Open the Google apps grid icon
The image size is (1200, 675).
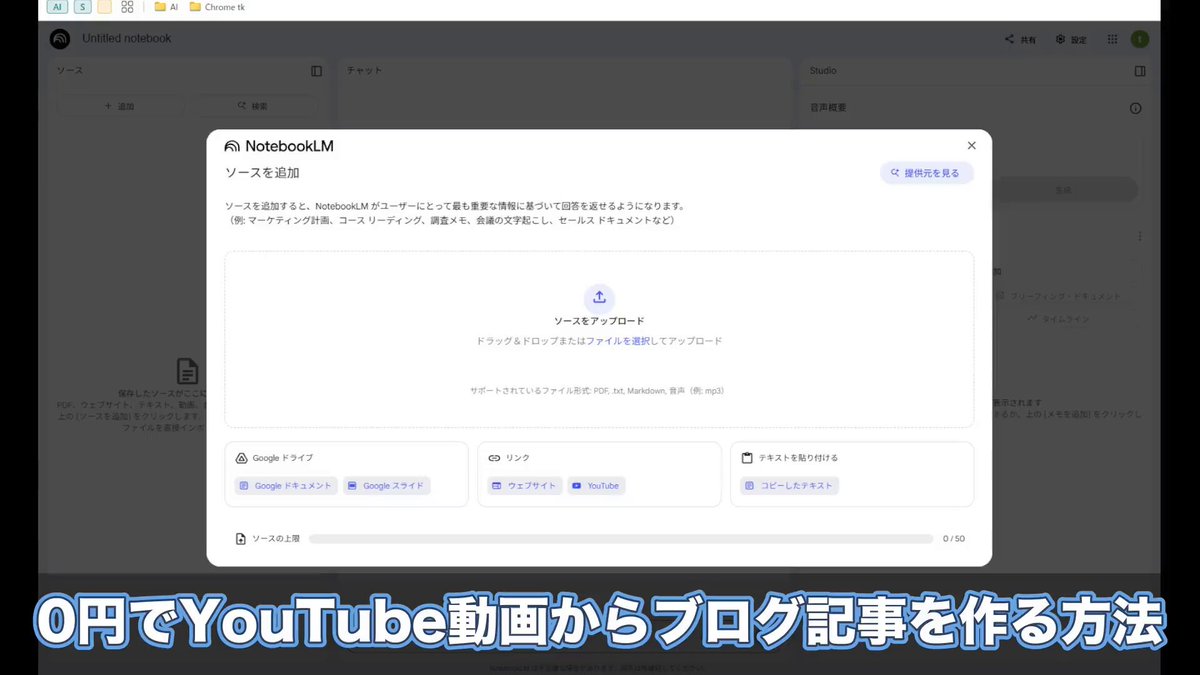point(1113,40)
